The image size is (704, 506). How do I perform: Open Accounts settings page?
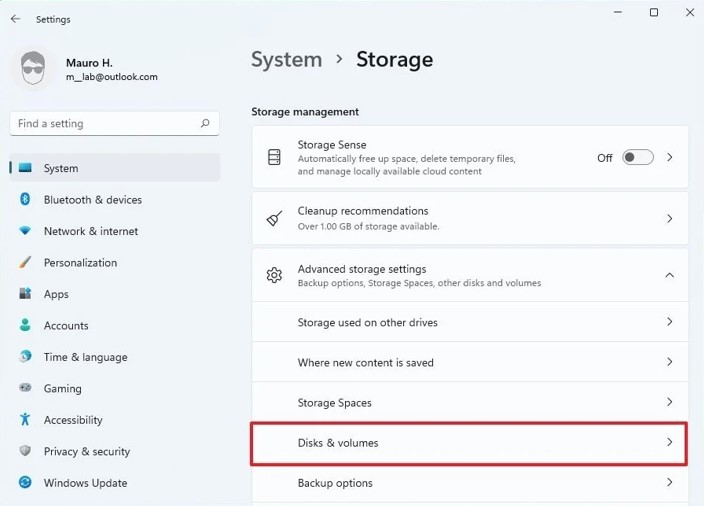coord(114,325)
